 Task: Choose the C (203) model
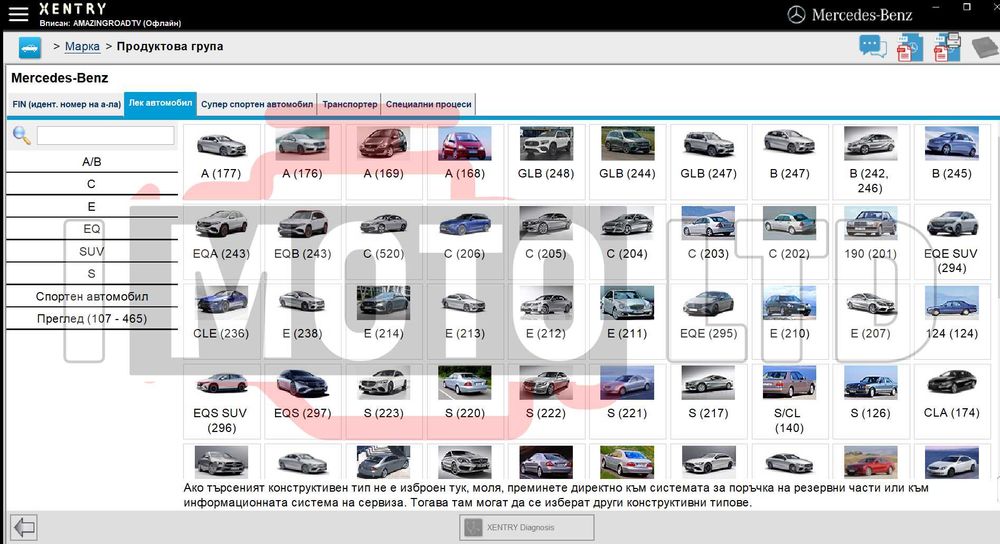(x=709, y=242)
